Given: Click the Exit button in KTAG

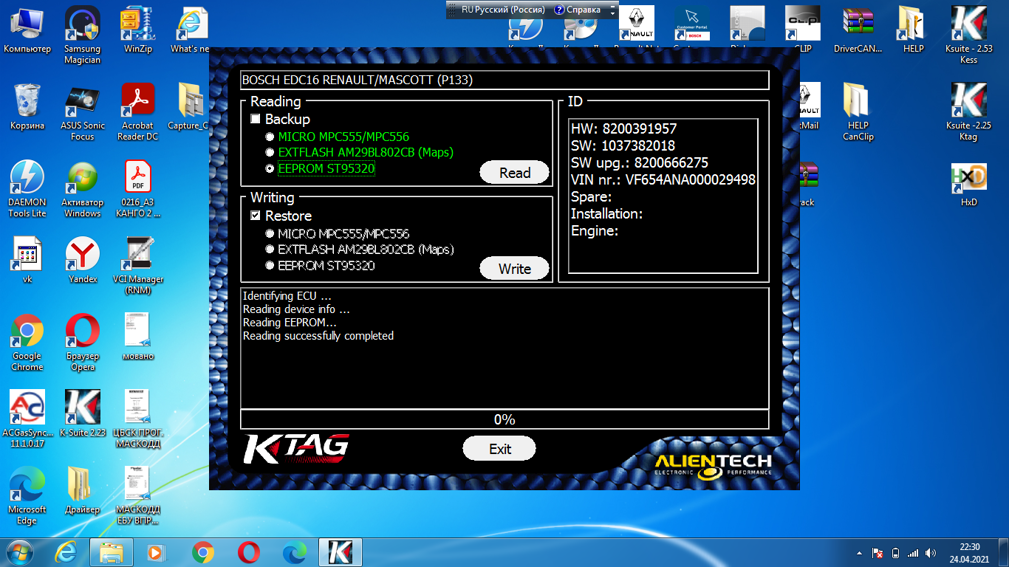Looking at the screenshot, I should pyautogui.click(x=499, y=449).
